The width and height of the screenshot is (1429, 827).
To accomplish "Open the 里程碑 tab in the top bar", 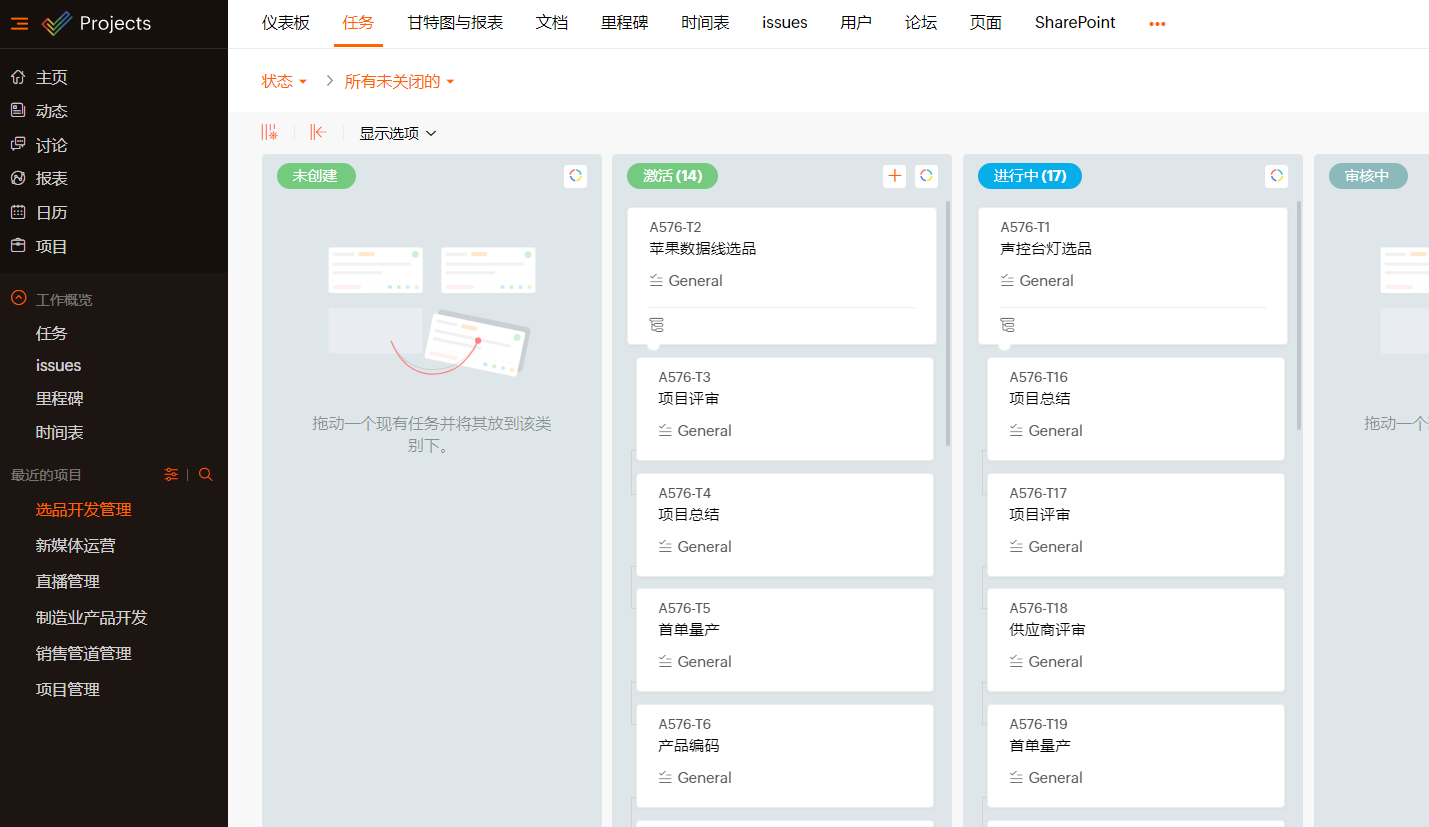I will tap(624, 22).
